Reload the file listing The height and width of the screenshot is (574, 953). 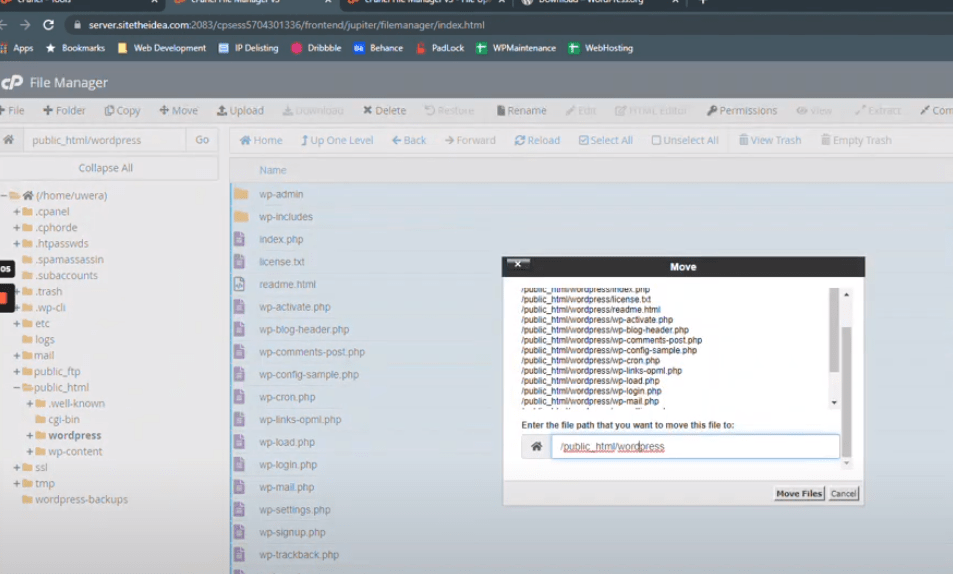click(537, 140)
